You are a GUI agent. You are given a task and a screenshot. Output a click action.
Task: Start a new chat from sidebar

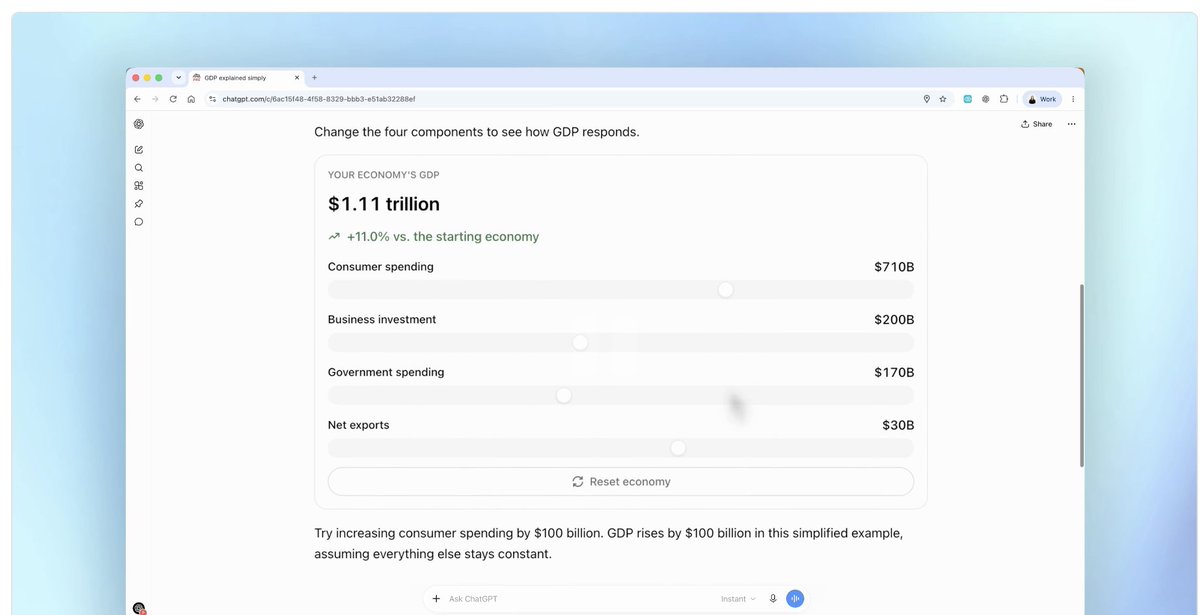(138, 150)
